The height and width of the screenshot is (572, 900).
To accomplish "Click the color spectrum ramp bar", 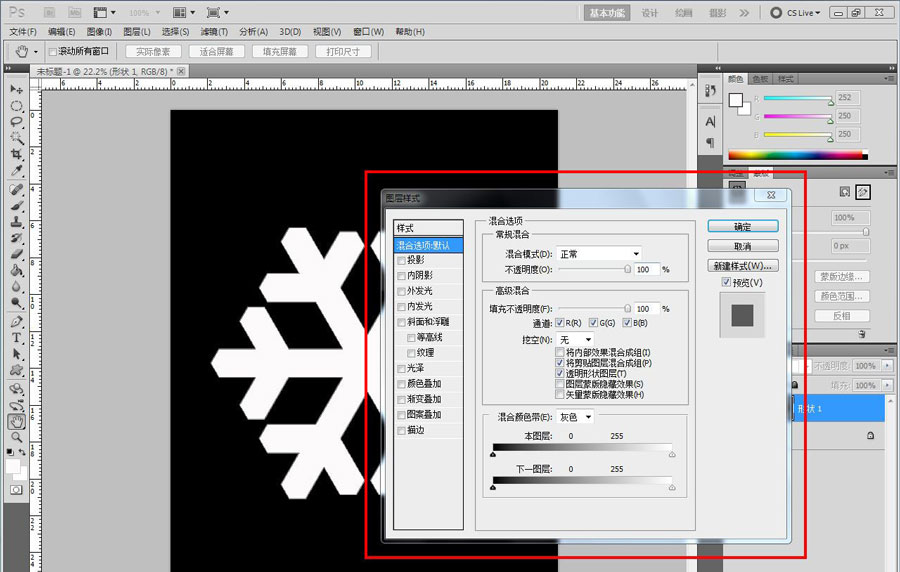I will click(798, 154).
